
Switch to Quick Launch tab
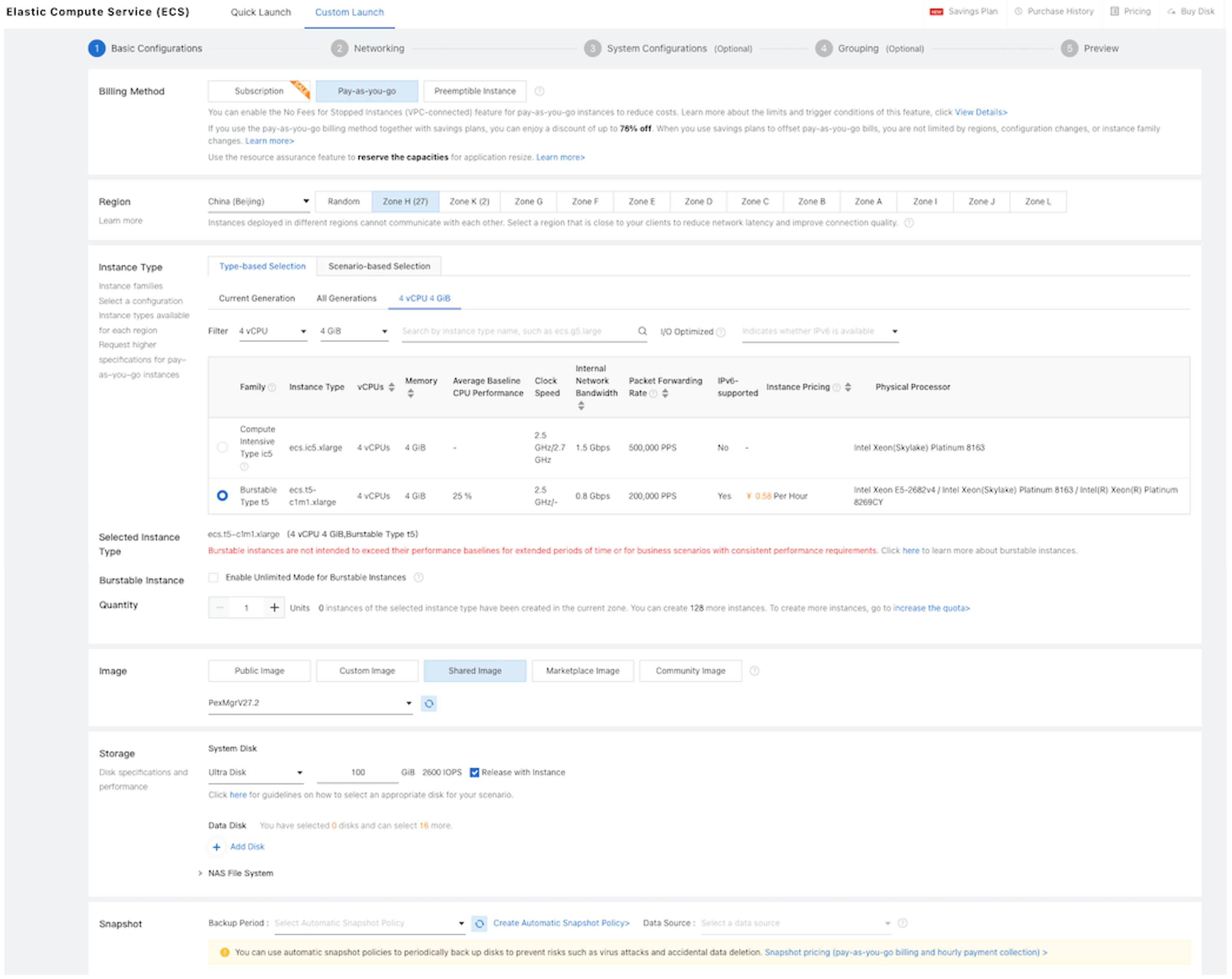coord(261,12)
